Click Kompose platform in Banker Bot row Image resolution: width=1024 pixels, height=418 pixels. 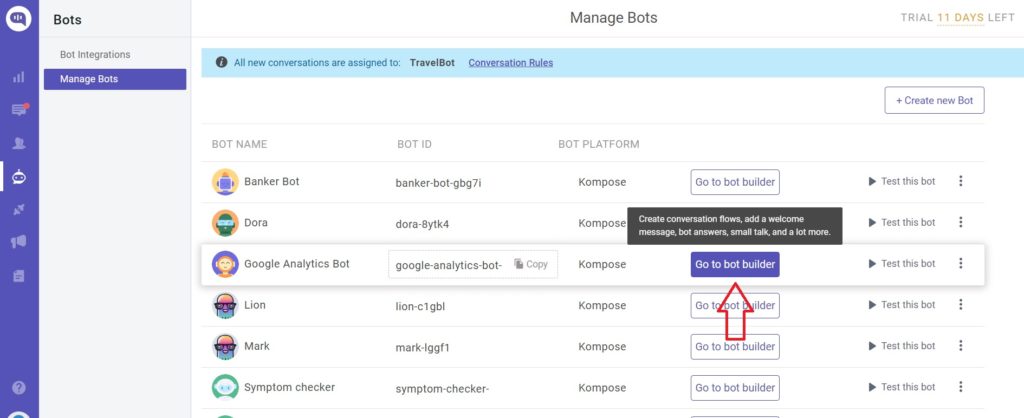(x=602, y=182)
